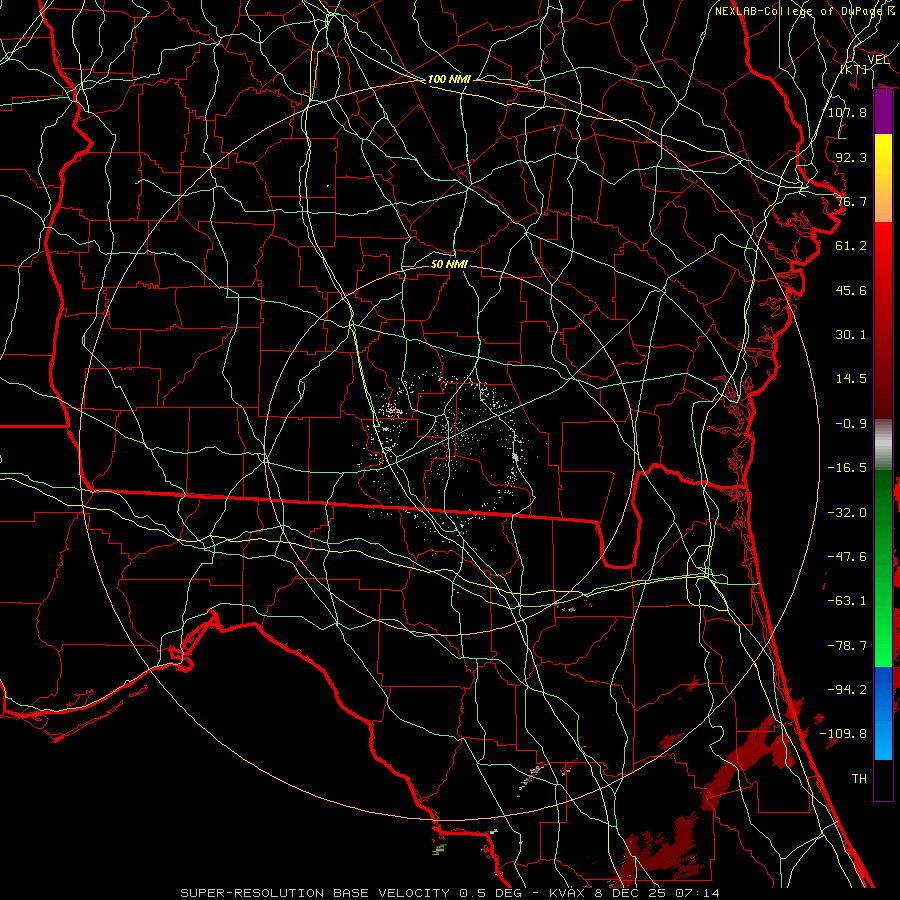The height and width of the screenshot is (900, 900).
Task: Select the 92.3 scale value
Action: click(x=851, y=157)
